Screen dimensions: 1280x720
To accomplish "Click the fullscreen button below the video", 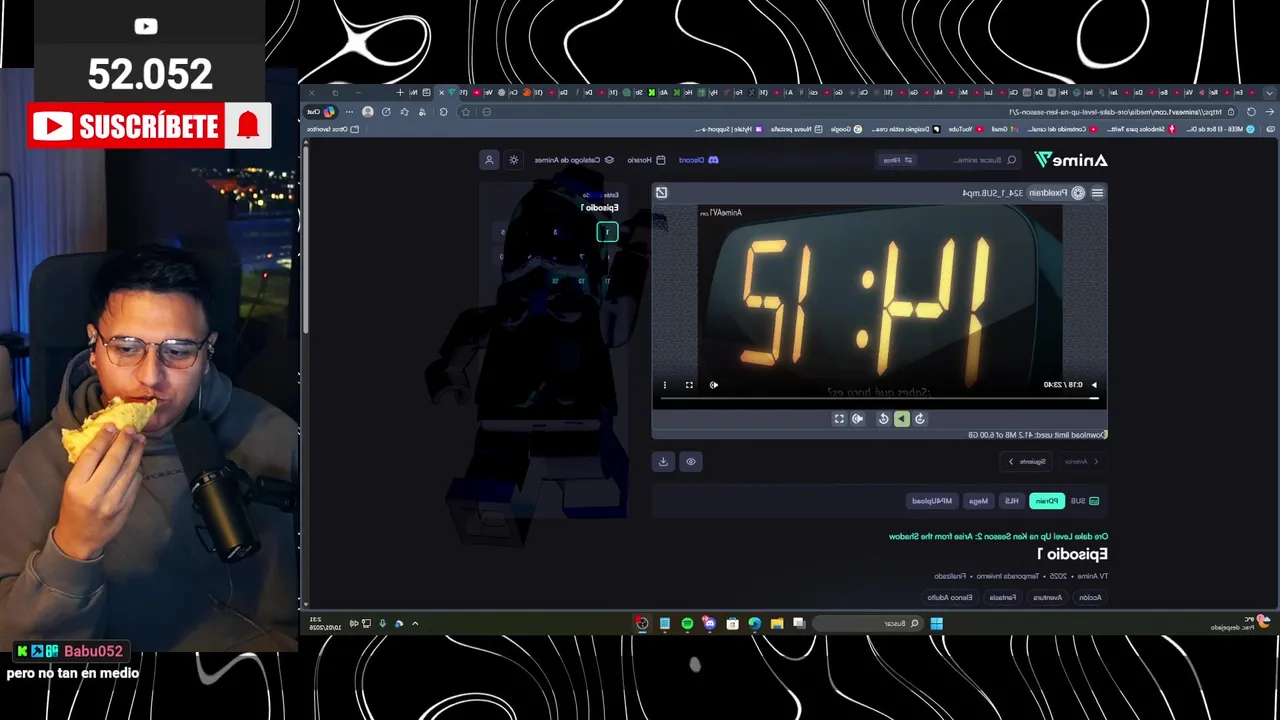I will 839,419.
